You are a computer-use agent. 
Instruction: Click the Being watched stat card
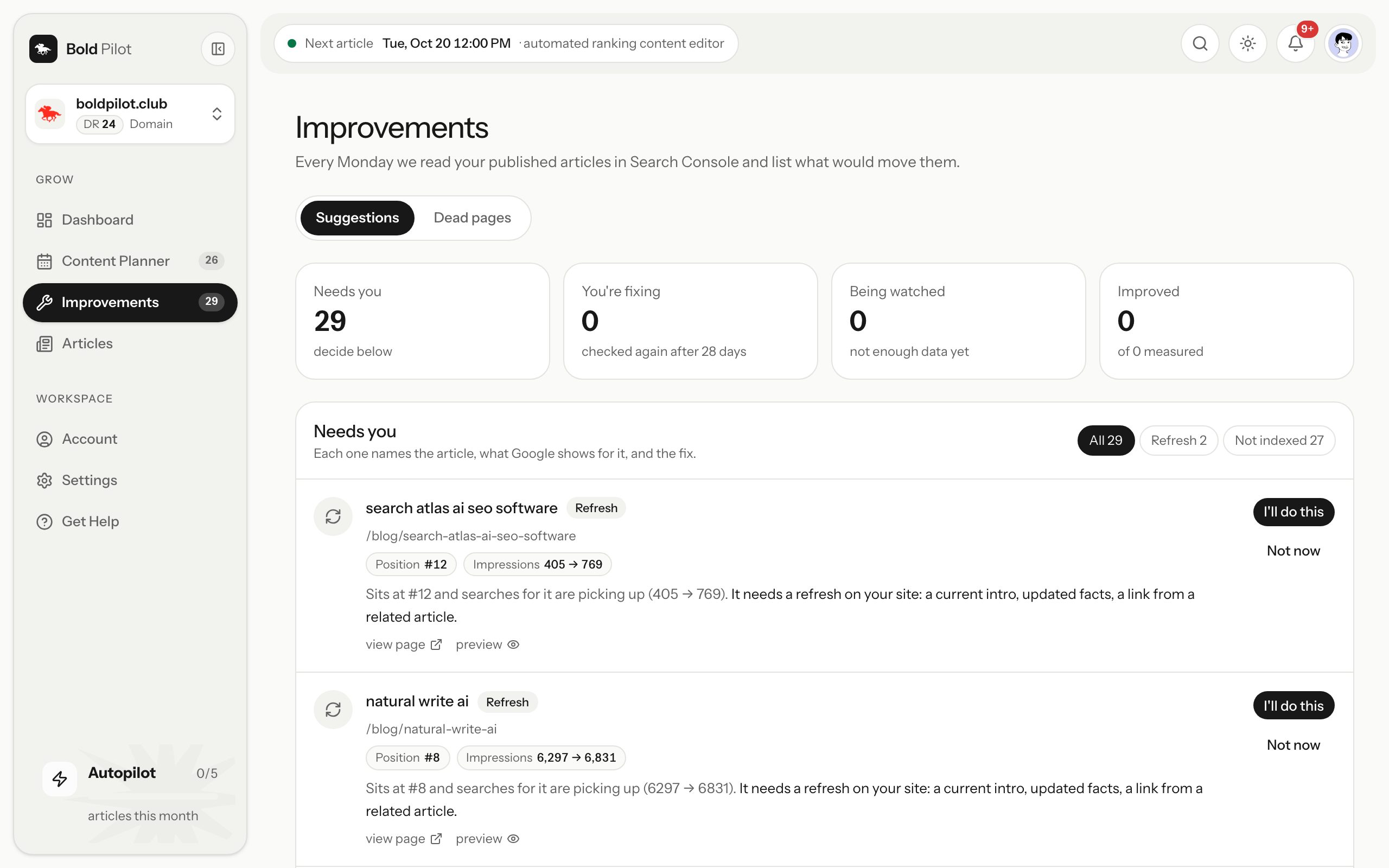click(x=959, y=322)
